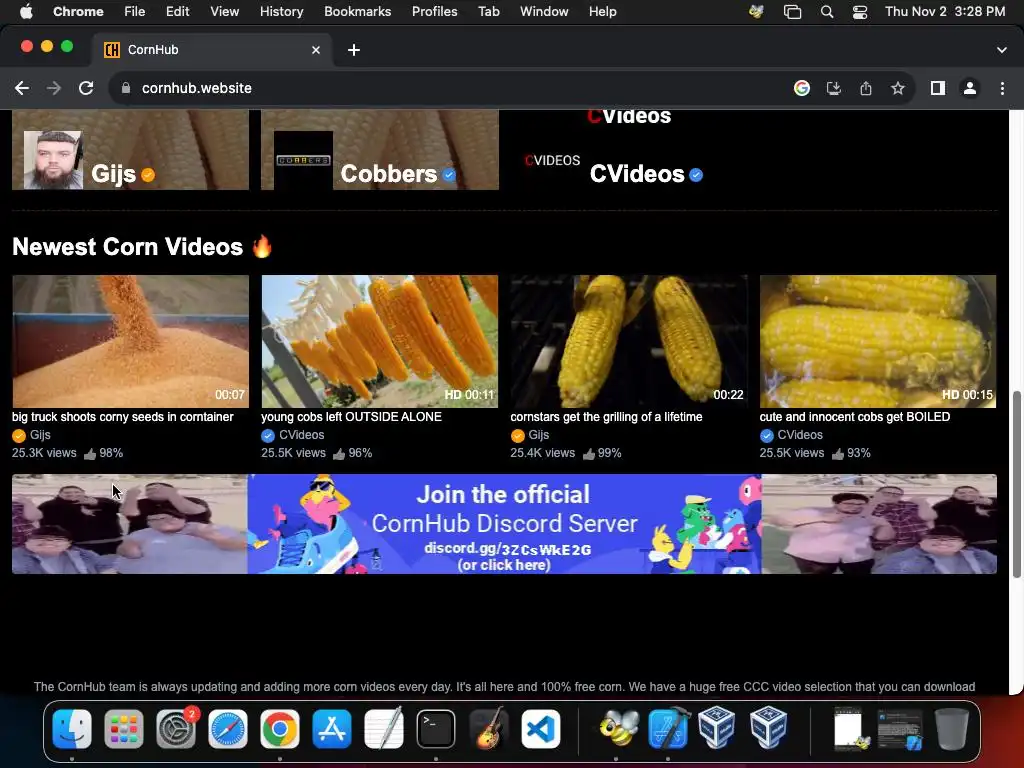Screen dimensions: 1024x768
Task: Click the bee icon in menu bar
Action: 756,12
